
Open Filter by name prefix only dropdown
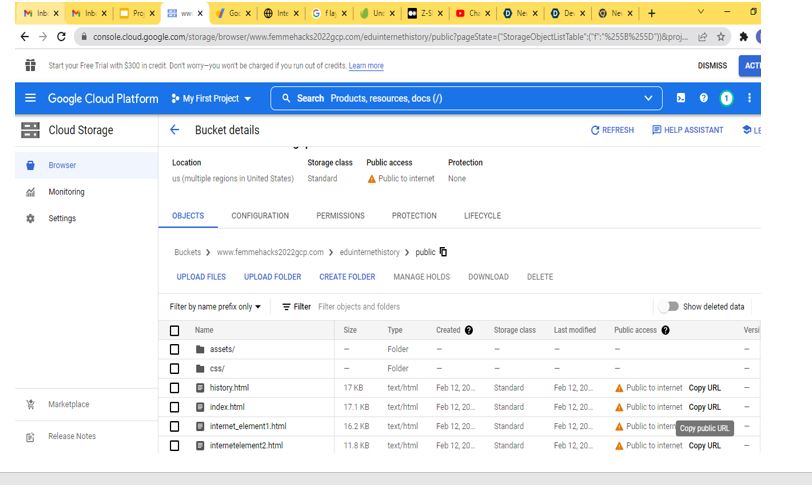click(215, 306)
